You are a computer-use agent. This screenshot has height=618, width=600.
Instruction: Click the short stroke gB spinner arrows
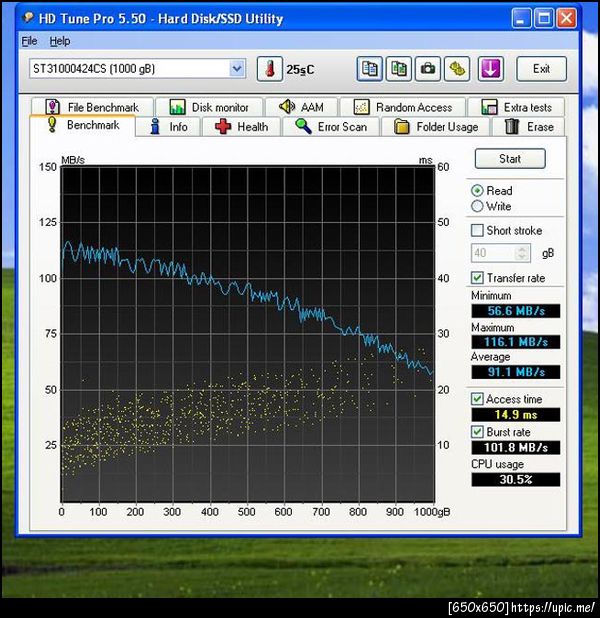(522, 253)
